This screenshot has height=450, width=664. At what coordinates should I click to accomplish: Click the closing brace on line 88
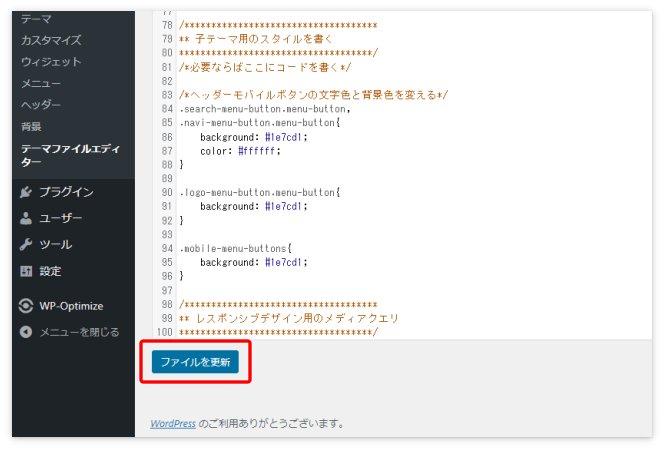pos(181,164)
